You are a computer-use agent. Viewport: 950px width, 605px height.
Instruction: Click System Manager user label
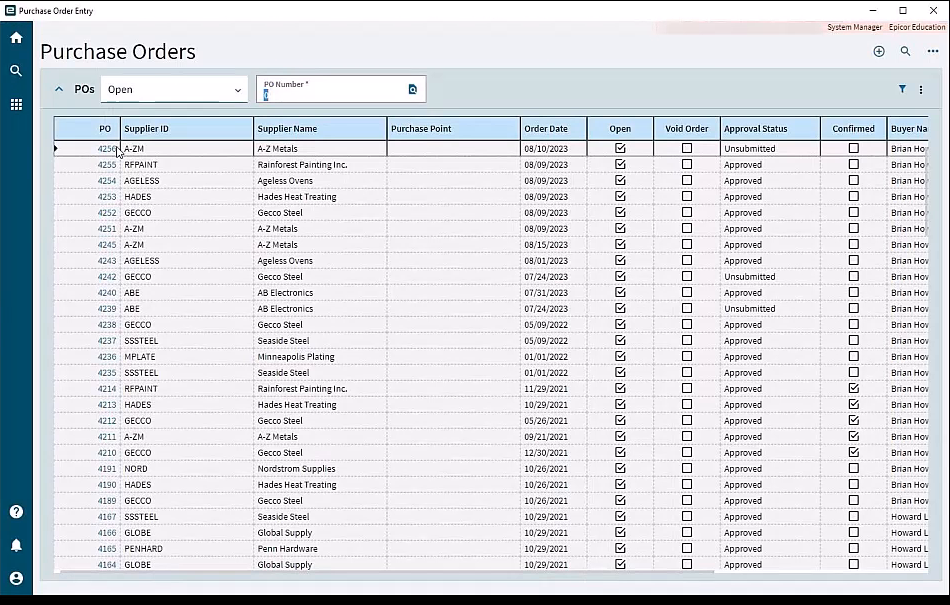click(x=854, y=27)
